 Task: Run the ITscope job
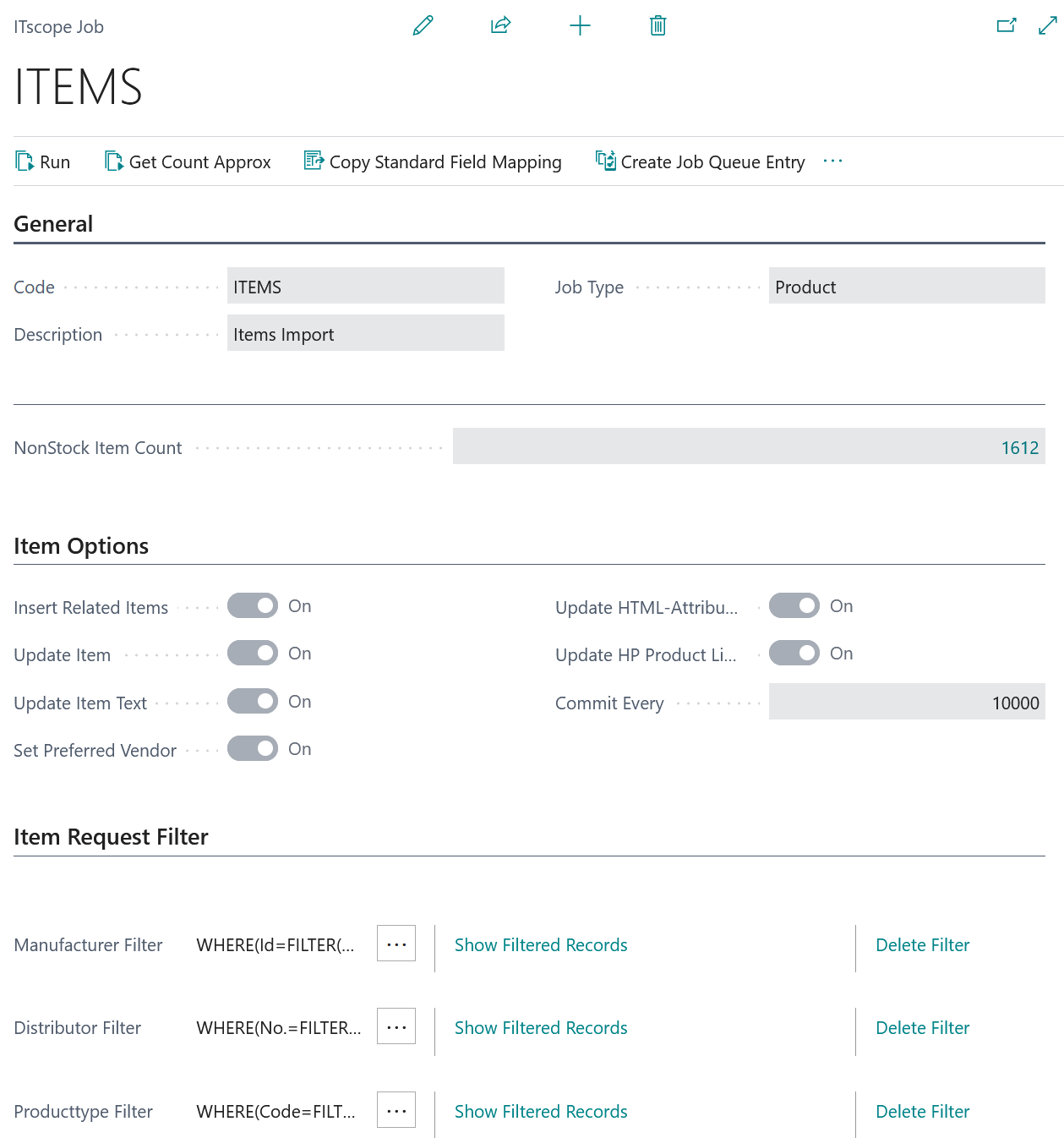pos(43,161)
